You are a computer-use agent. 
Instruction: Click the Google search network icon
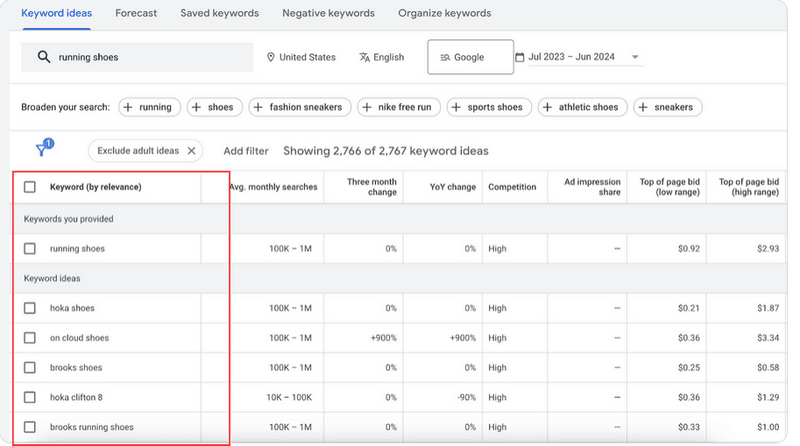coord(445,57)
